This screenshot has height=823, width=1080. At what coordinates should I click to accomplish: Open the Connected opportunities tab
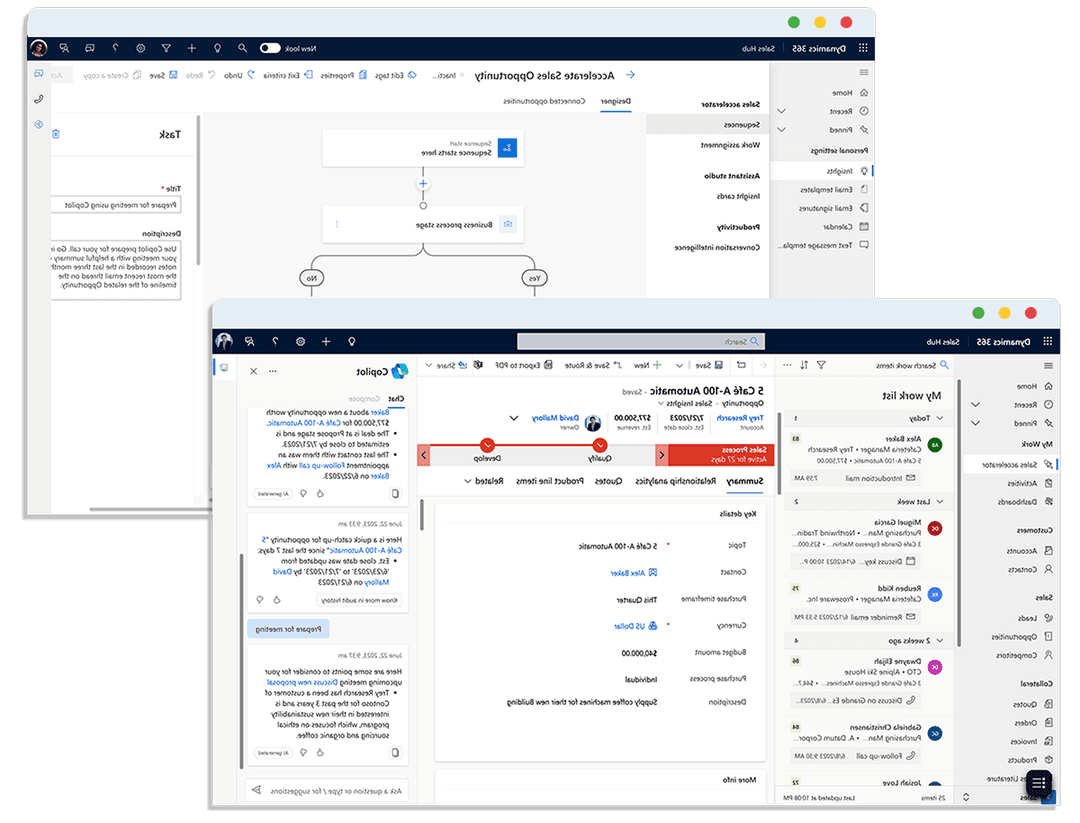pos(544,102)
